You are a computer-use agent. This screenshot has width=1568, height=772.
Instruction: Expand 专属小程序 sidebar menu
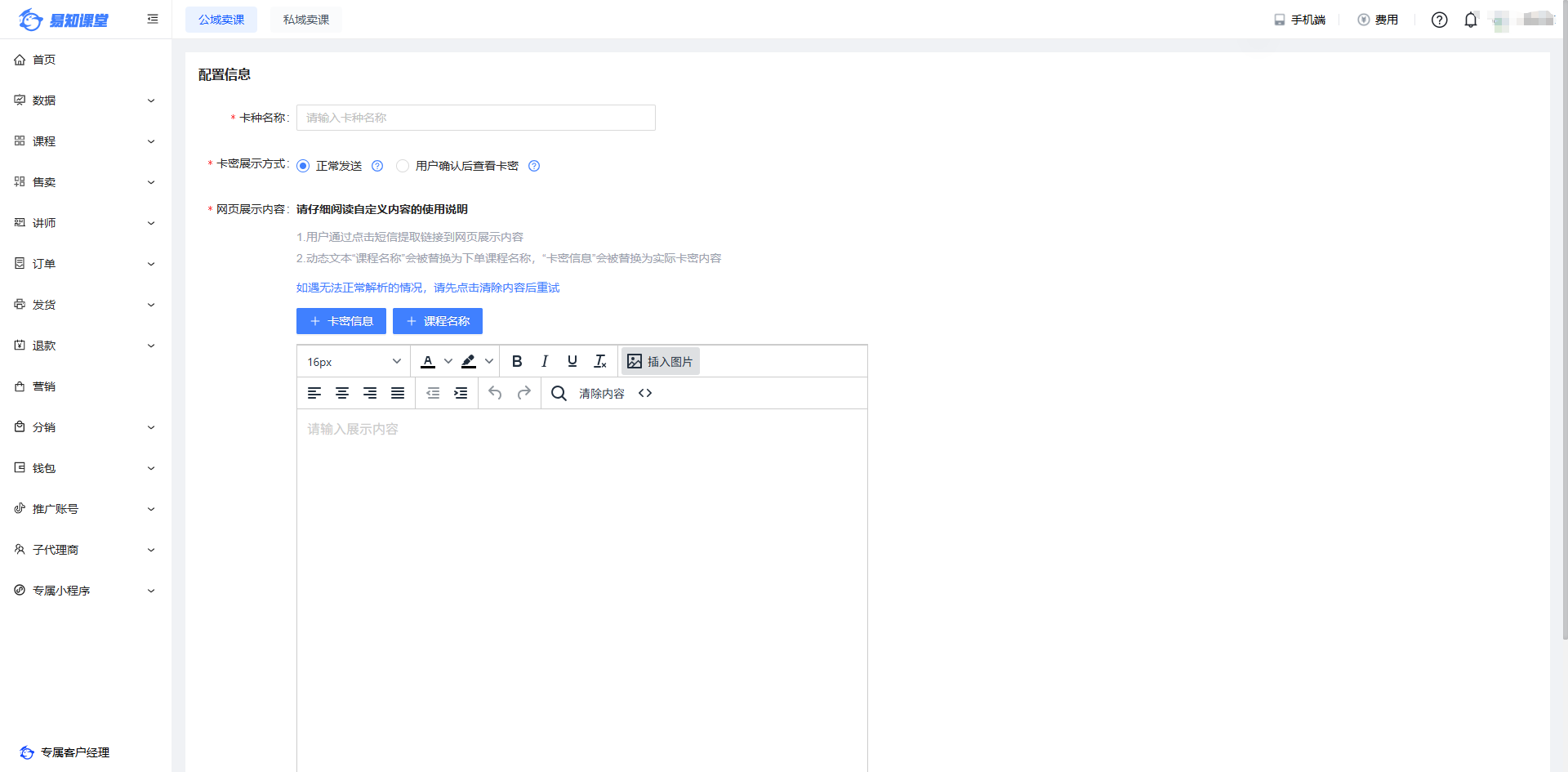click(x=86, y=591)
